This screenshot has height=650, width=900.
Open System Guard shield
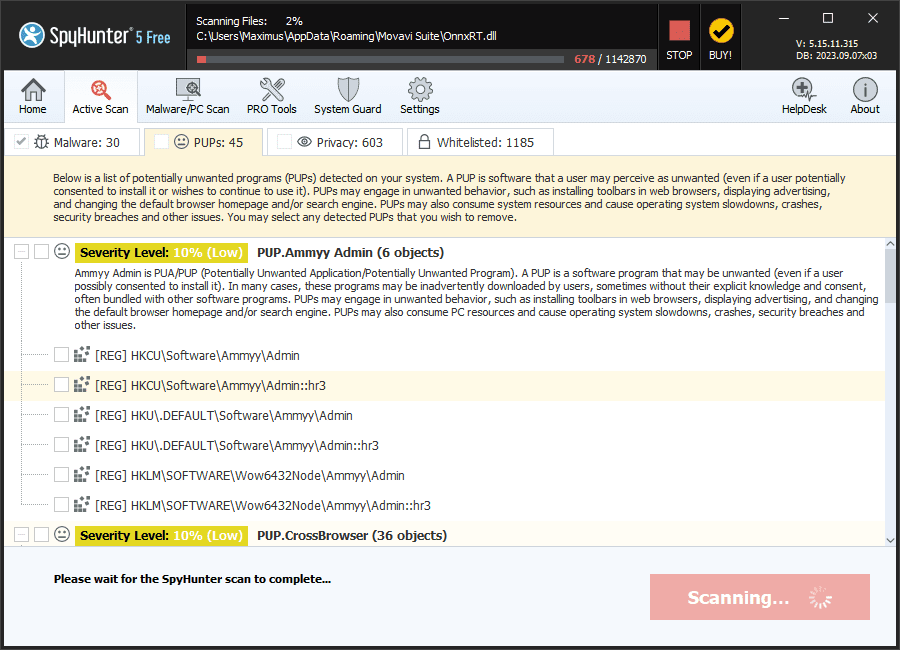click(x=348, y=96)
